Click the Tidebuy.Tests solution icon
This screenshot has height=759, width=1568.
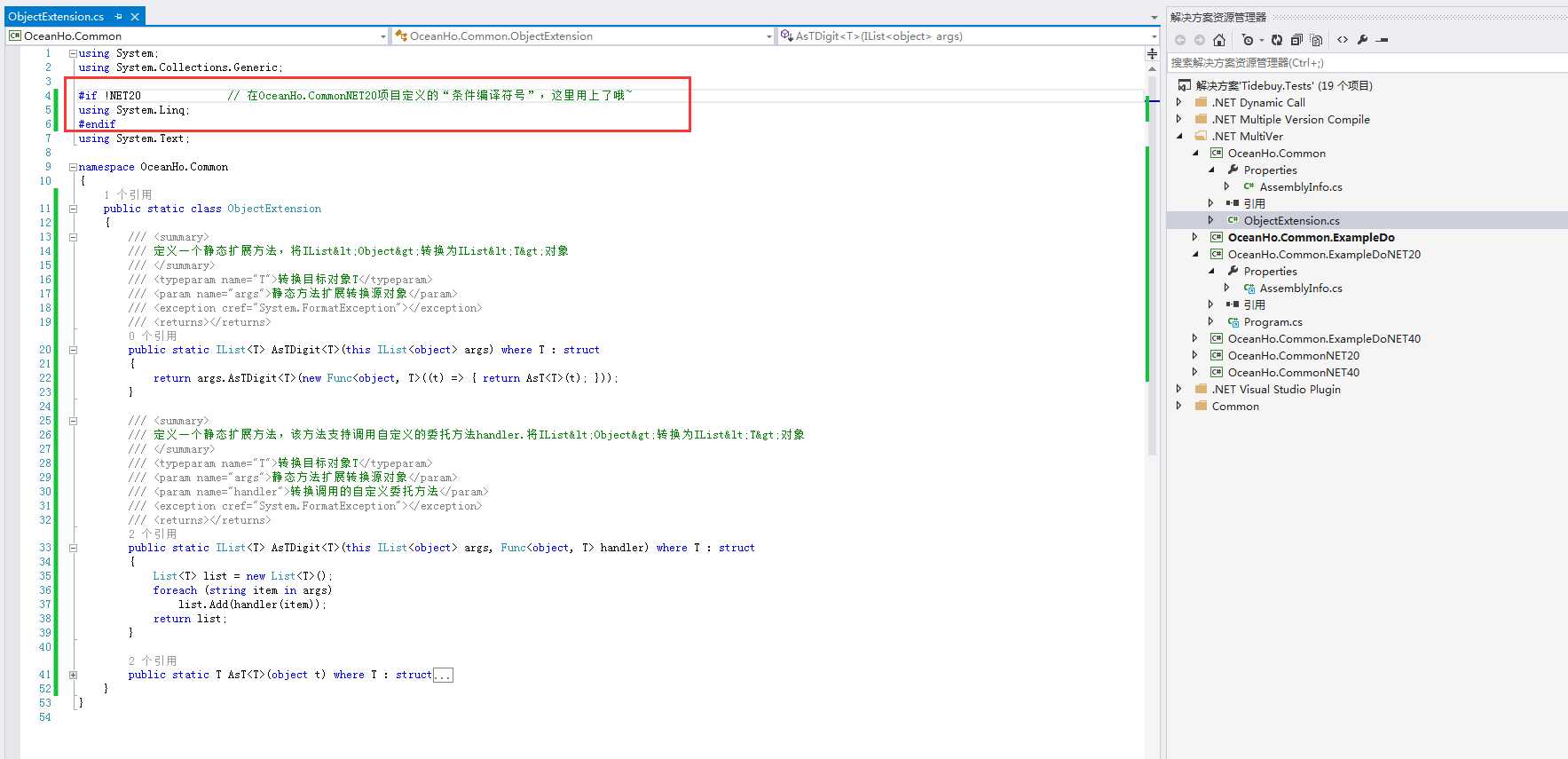[x=1185, y=85]
